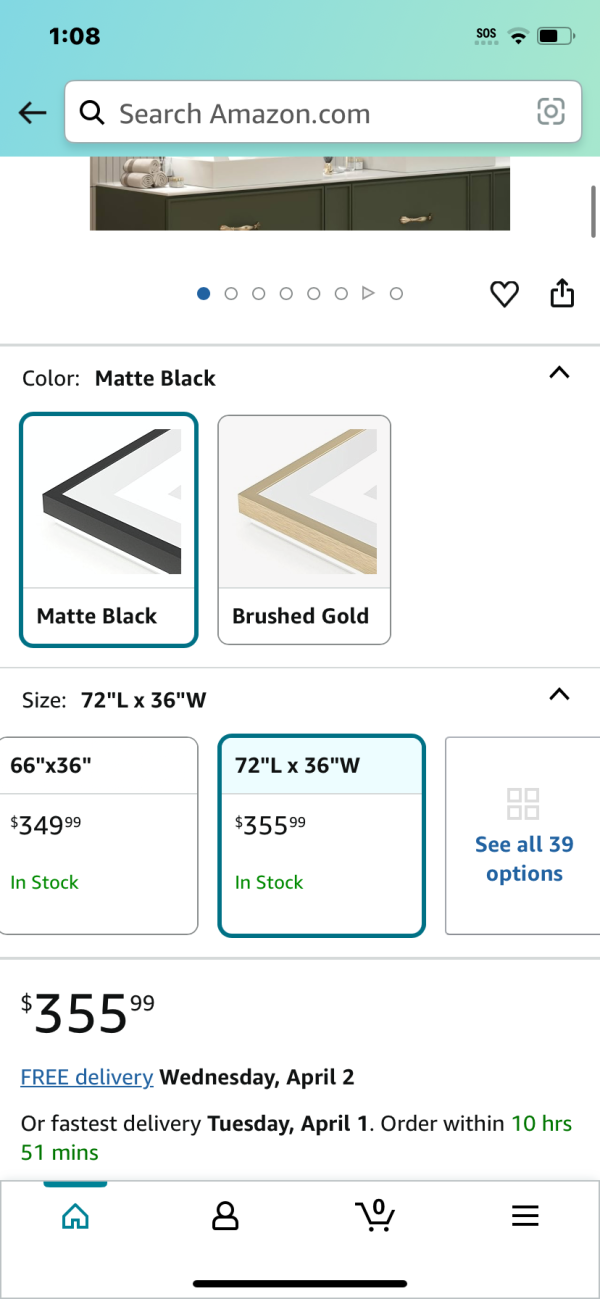Viewport: 600px width, 1299px height.
Task: Open the shopping cart icon
Action: point(375,1215)
